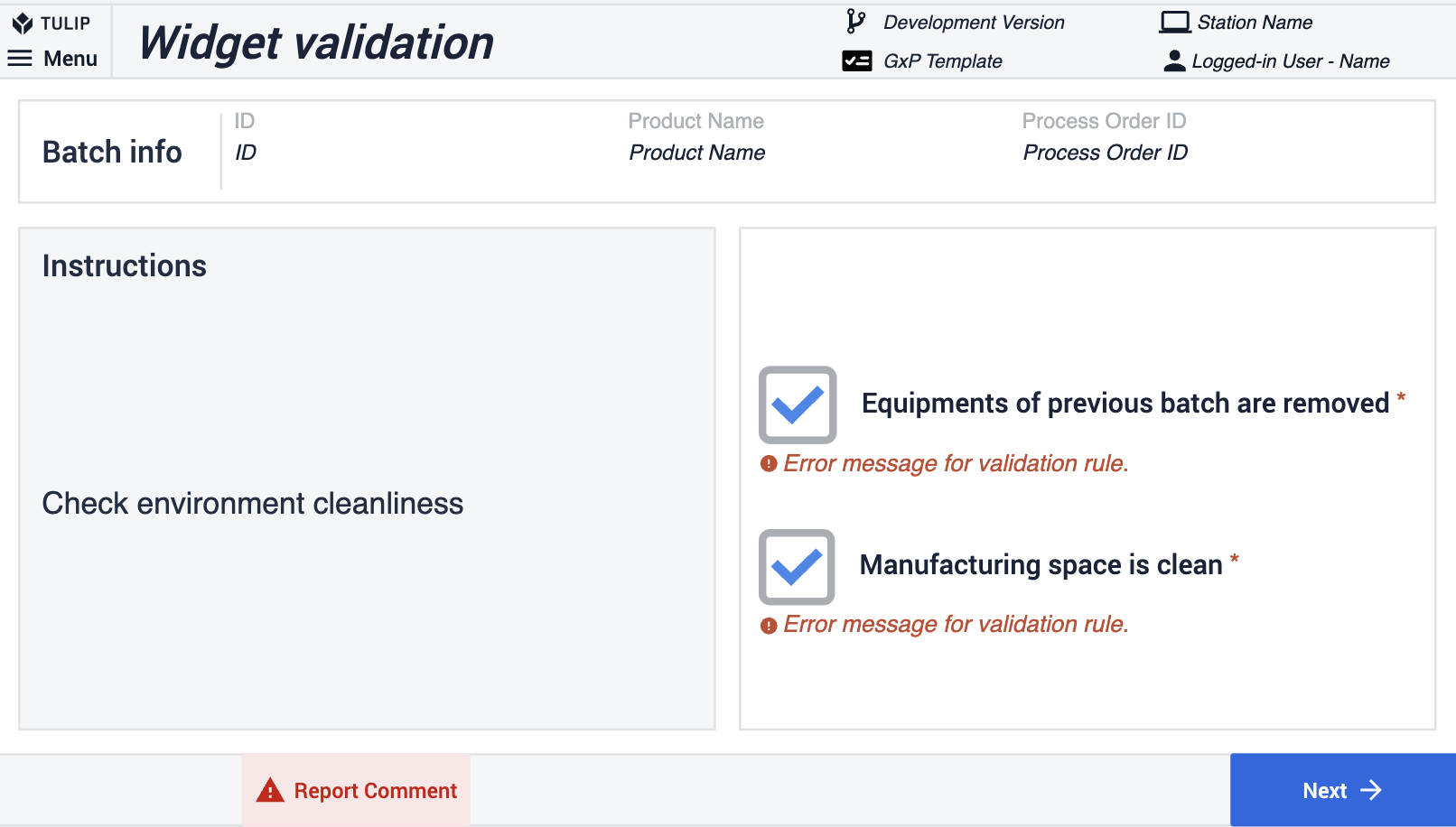Click the Batch info heading

click(112, 152)
